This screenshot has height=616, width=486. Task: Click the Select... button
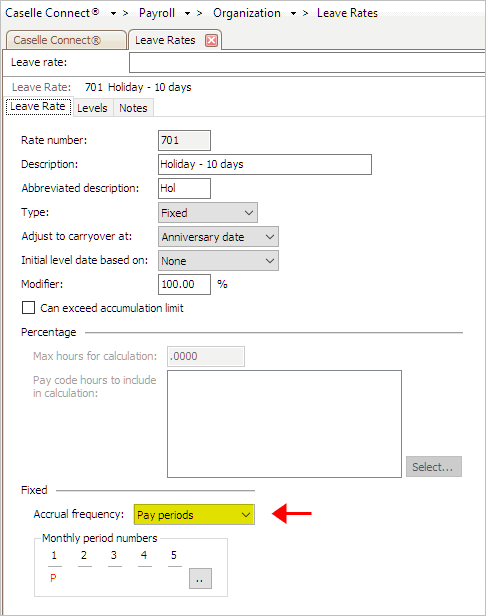[434, 467]
